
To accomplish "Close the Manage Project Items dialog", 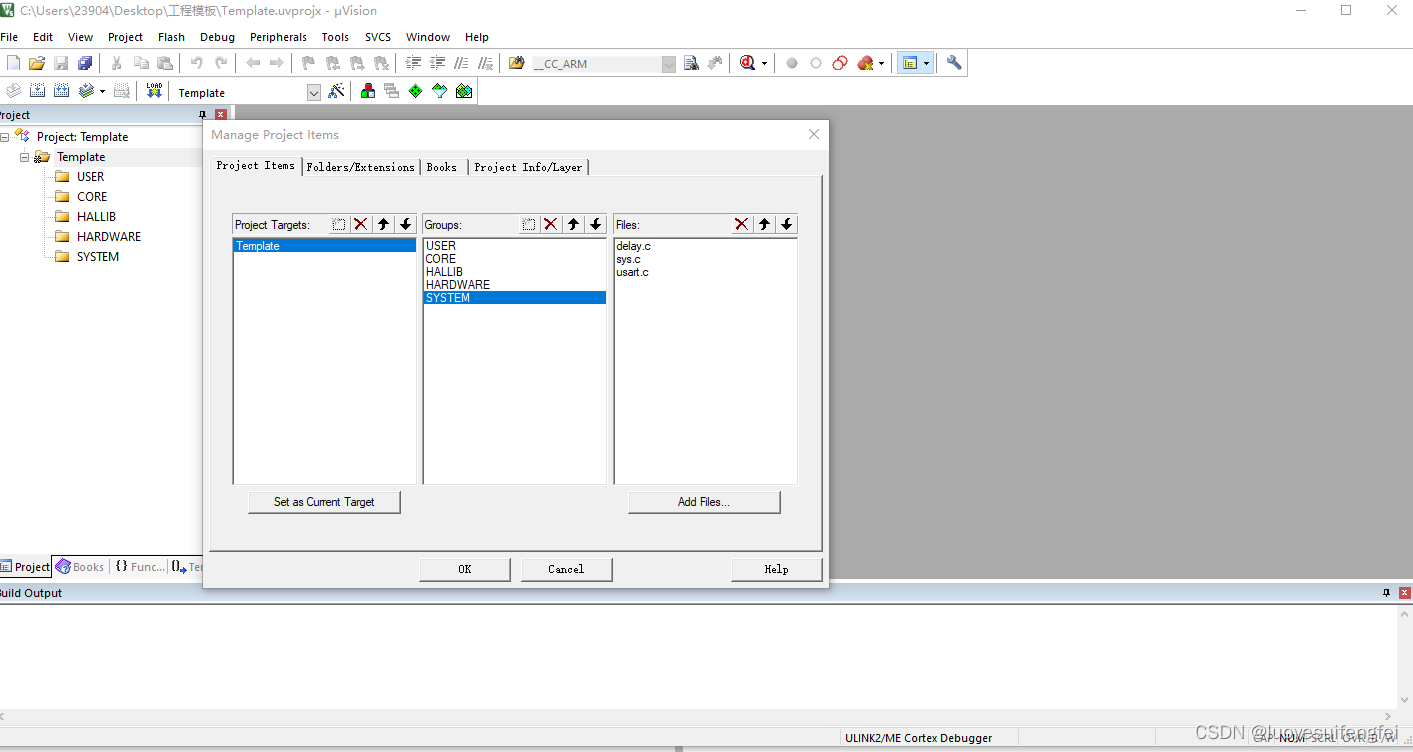I will [x=814, y=134].
